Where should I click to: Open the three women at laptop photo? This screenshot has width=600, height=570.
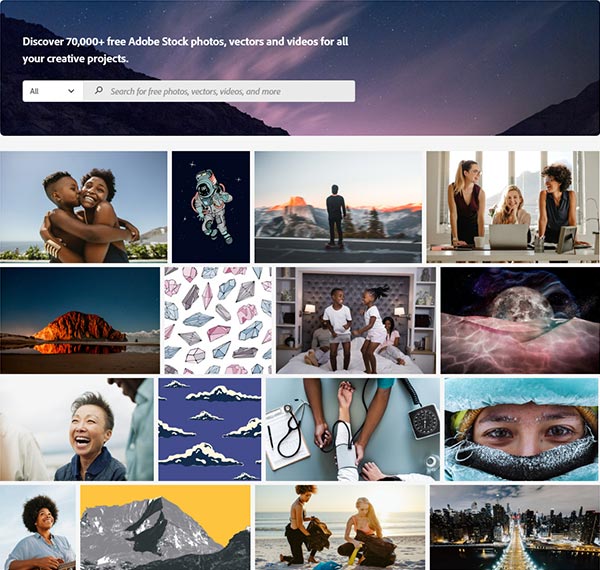(x=513, y=207)
